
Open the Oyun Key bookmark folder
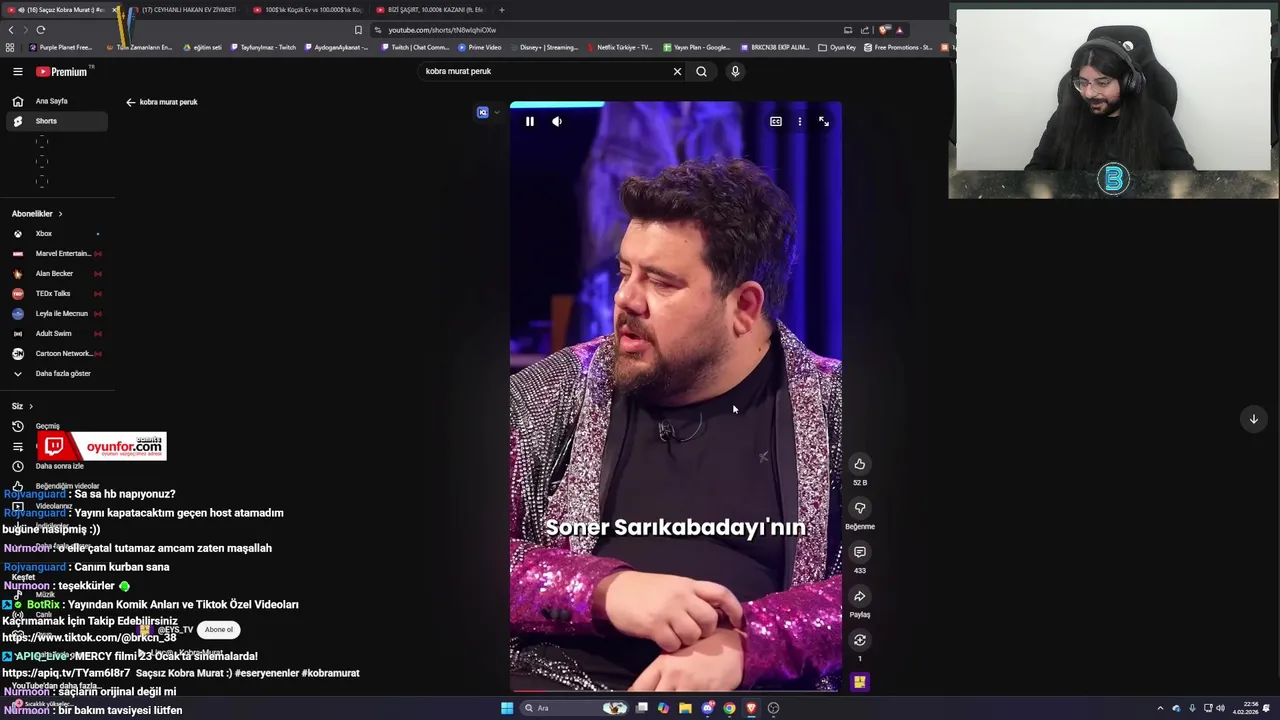click(837, 47)
